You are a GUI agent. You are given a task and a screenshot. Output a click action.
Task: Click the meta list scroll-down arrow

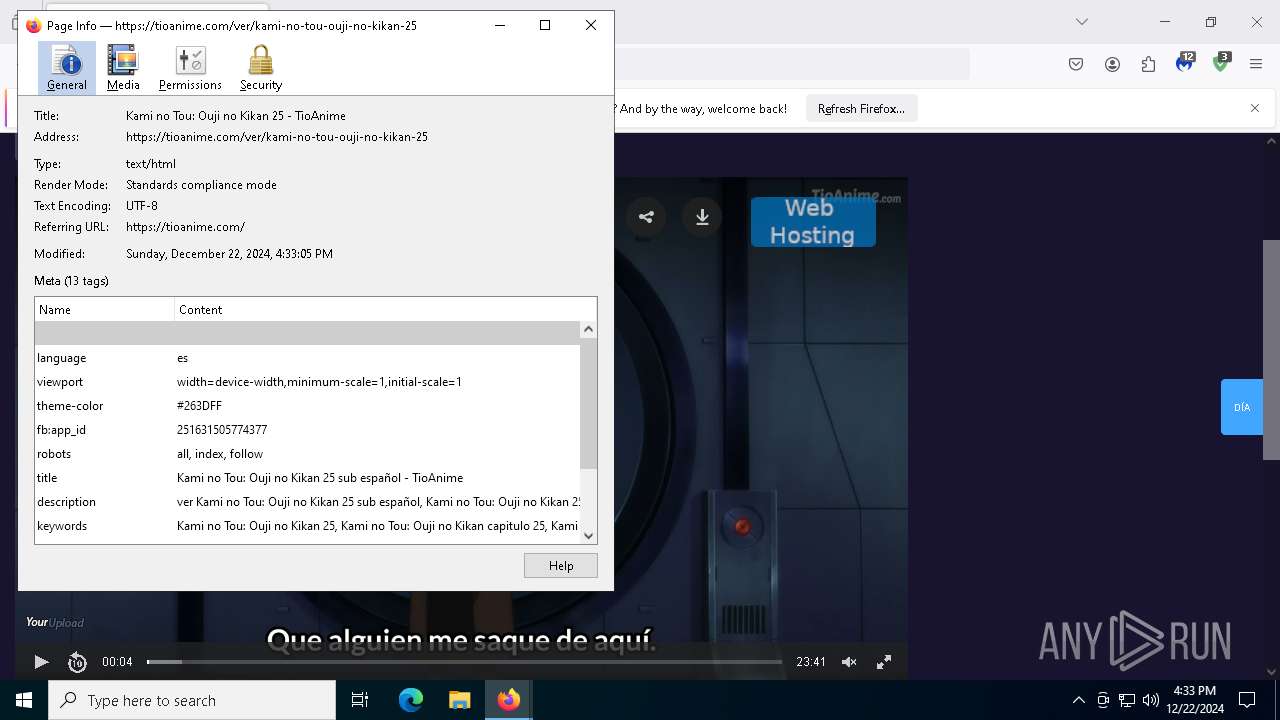coord(588,535)
